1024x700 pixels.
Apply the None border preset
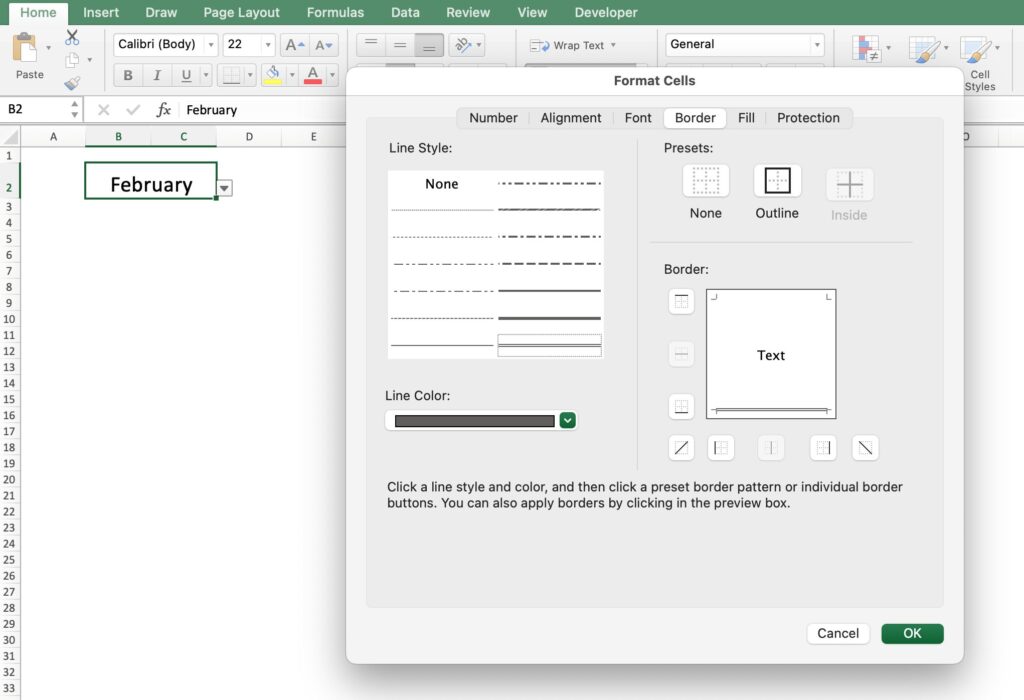click(705, 181)
